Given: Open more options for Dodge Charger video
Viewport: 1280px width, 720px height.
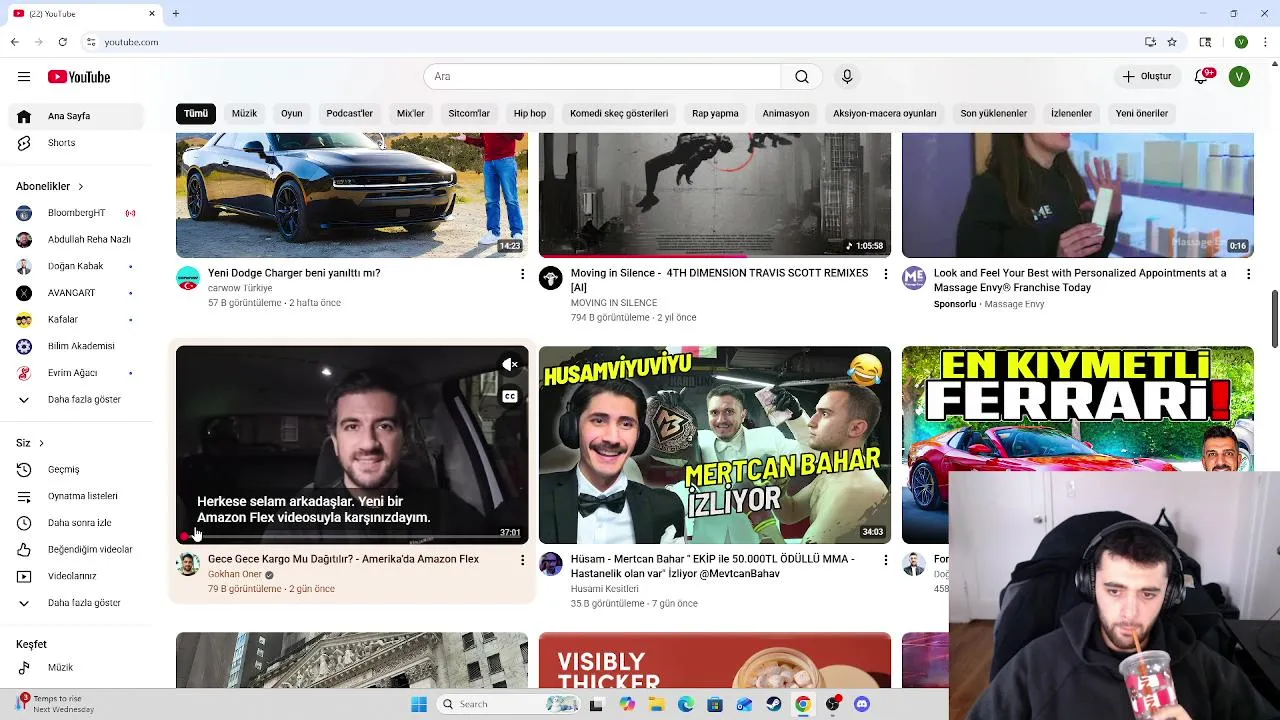Looking at the screenshot, I should pos(522,274).
